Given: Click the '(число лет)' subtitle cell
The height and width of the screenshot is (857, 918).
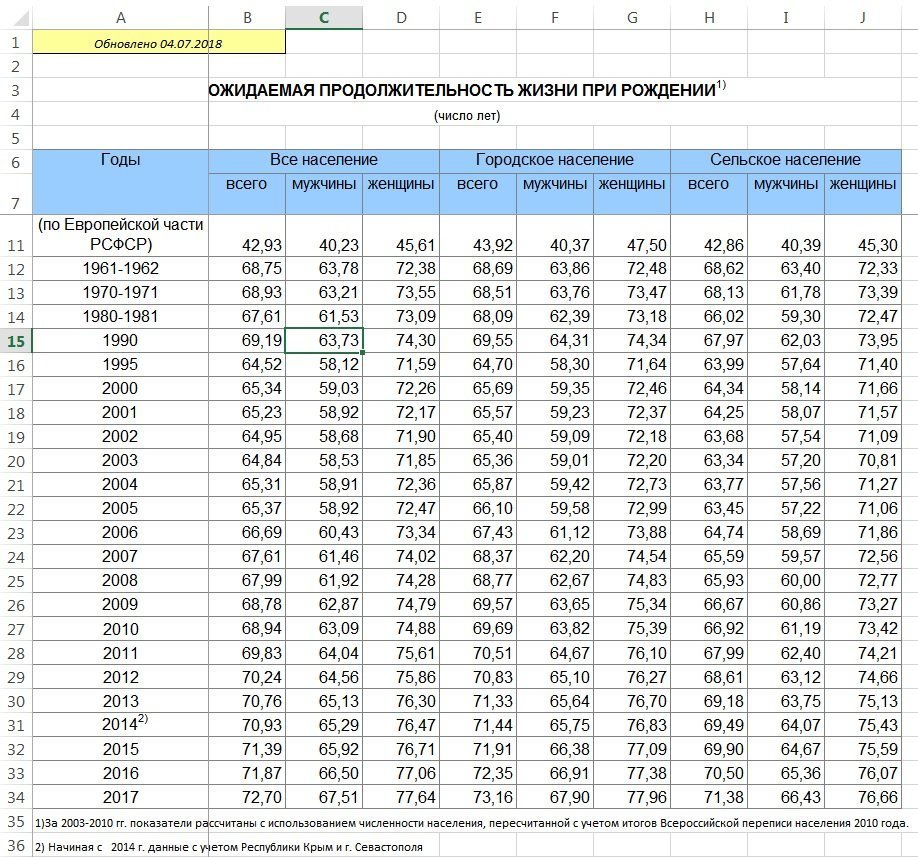Looking at the screenshot, I should (467, 115).
